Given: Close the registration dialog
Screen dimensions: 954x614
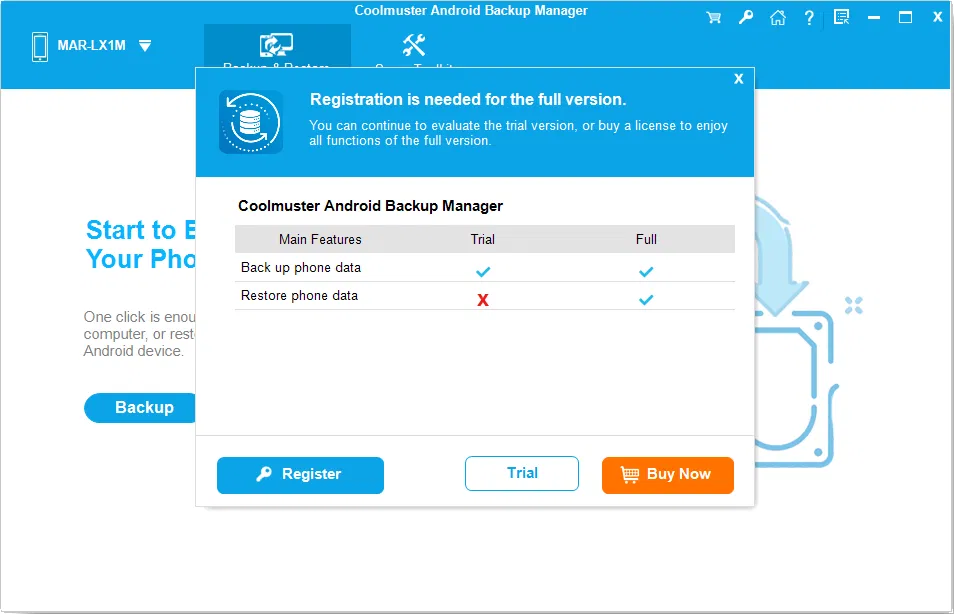Looking at the screenshot, I should point(739,79).
